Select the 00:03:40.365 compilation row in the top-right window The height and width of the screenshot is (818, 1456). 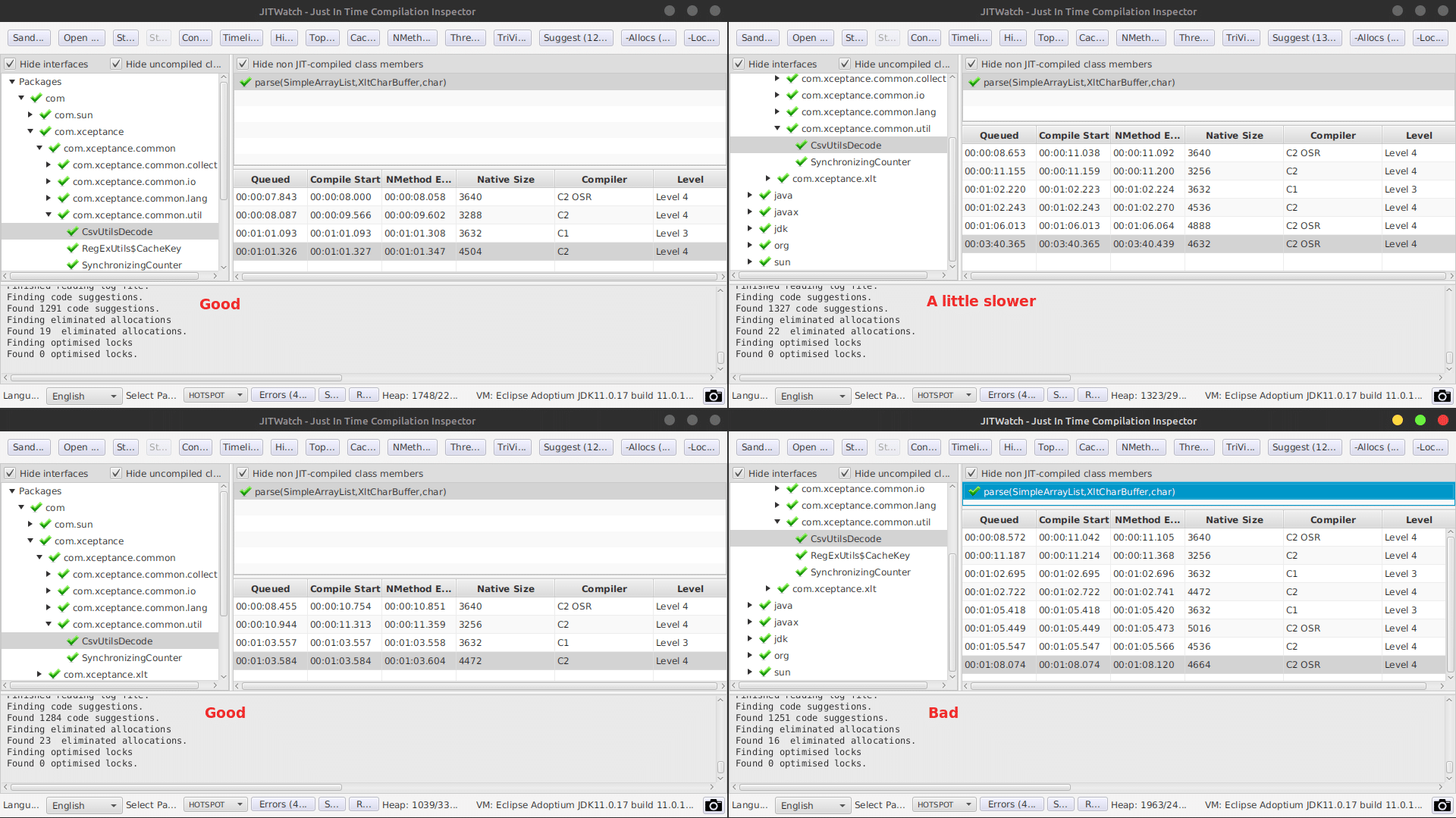coord(1208,244)
